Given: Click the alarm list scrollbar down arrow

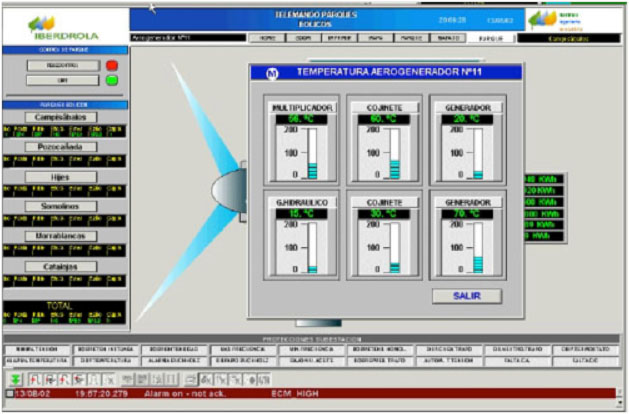Looking at the screenshot, I should point(621,402).
